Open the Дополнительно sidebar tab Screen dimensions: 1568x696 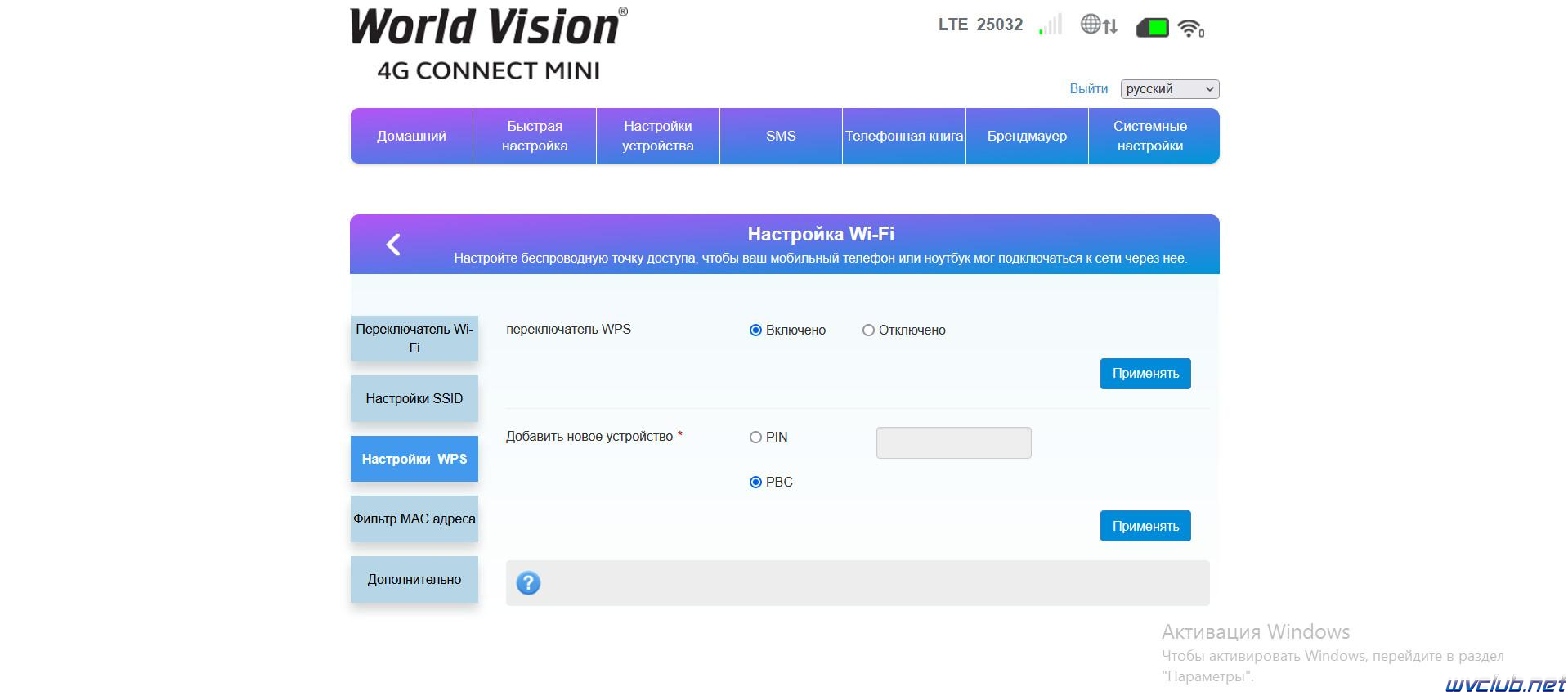[x=414, y=579]
